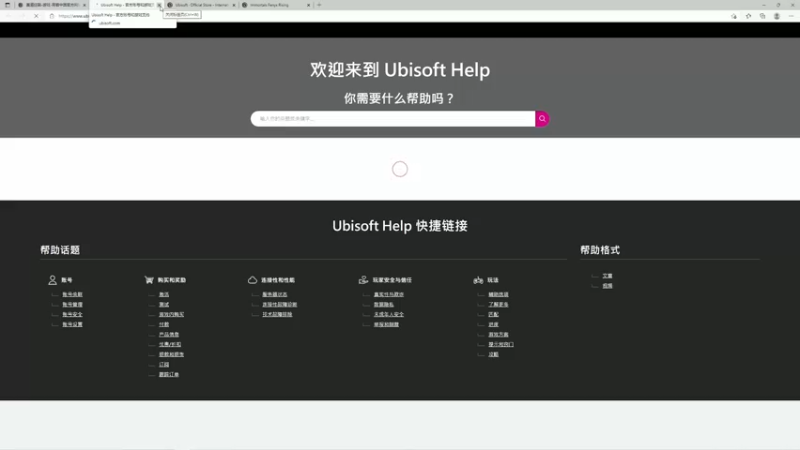Viewport: 800px width, 450px height.
Task: Click the gamepad icon beside 玩法
Action: coord(478,280)
